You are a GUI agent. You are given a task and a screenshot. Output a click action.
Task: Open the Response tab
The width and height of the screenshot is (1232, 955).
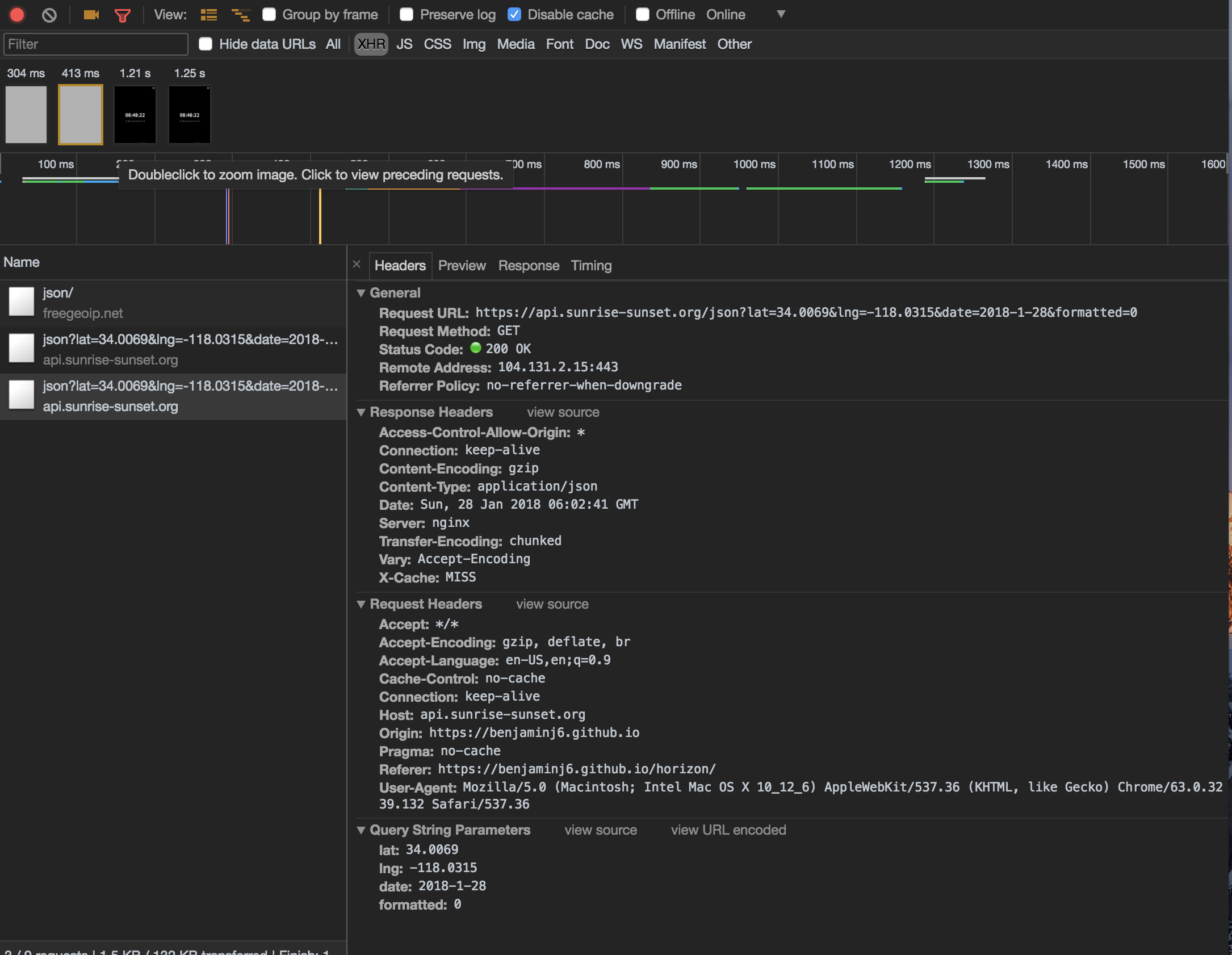coord(529,266)
